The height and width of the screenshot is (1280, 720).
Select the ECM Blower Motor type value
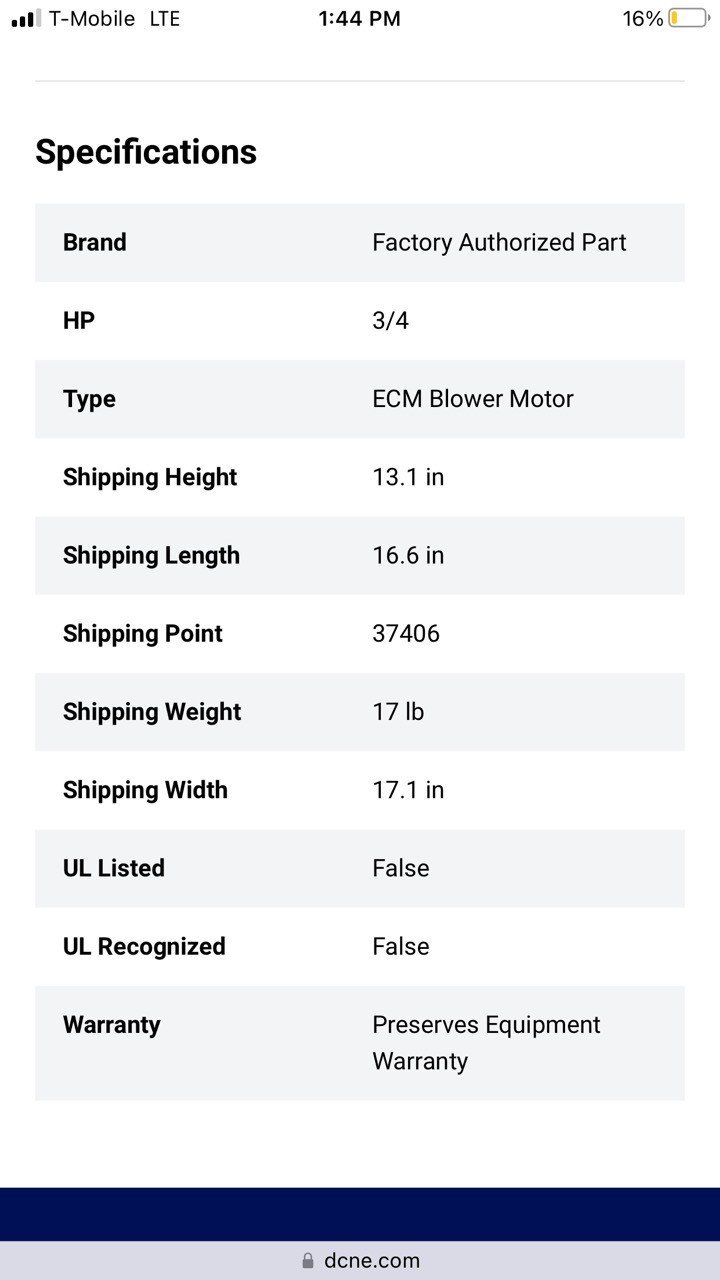click(473, 398)
